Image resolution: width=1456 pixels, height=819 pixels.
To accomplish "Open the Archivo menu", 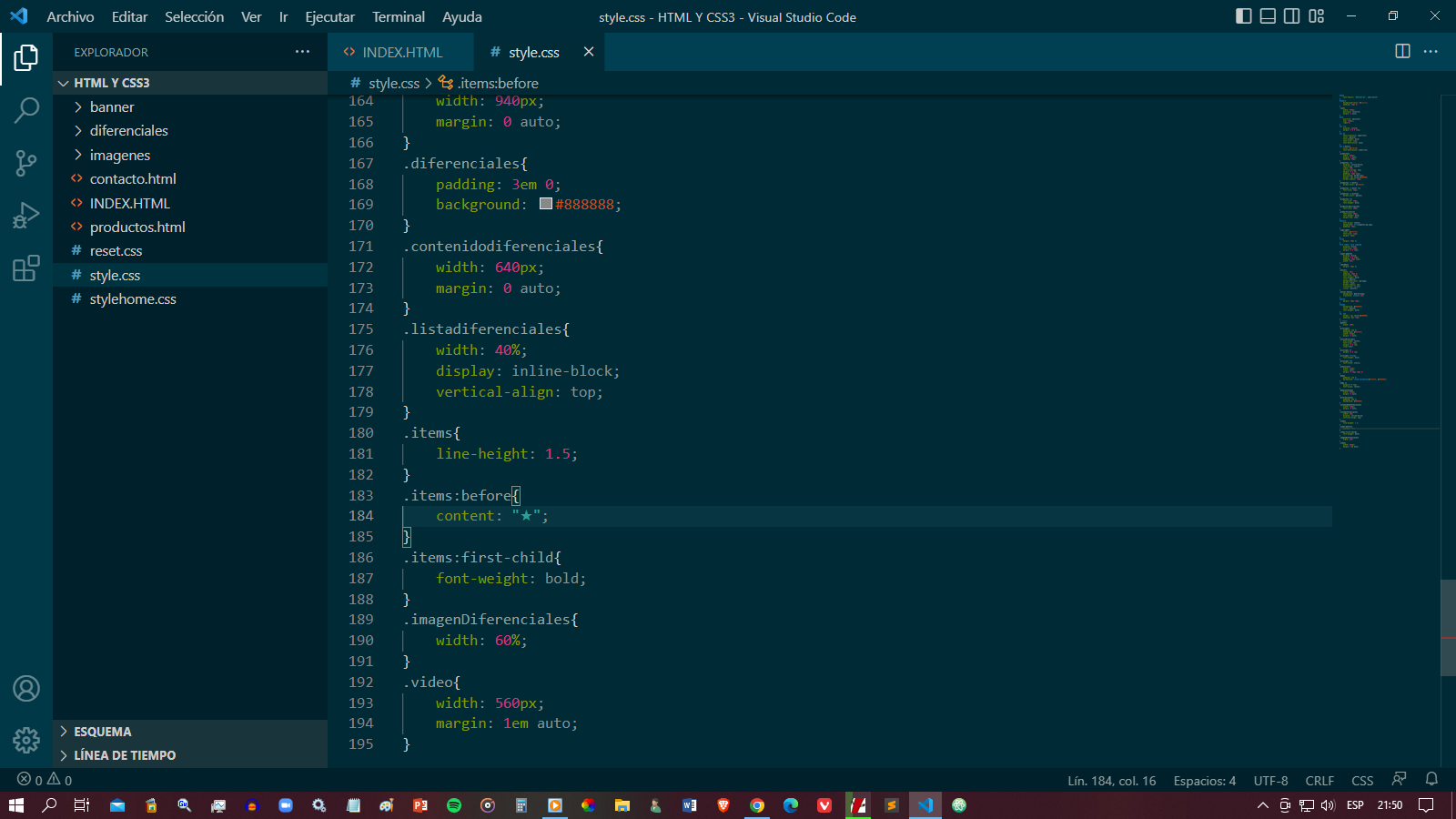I will click(70, 16).
